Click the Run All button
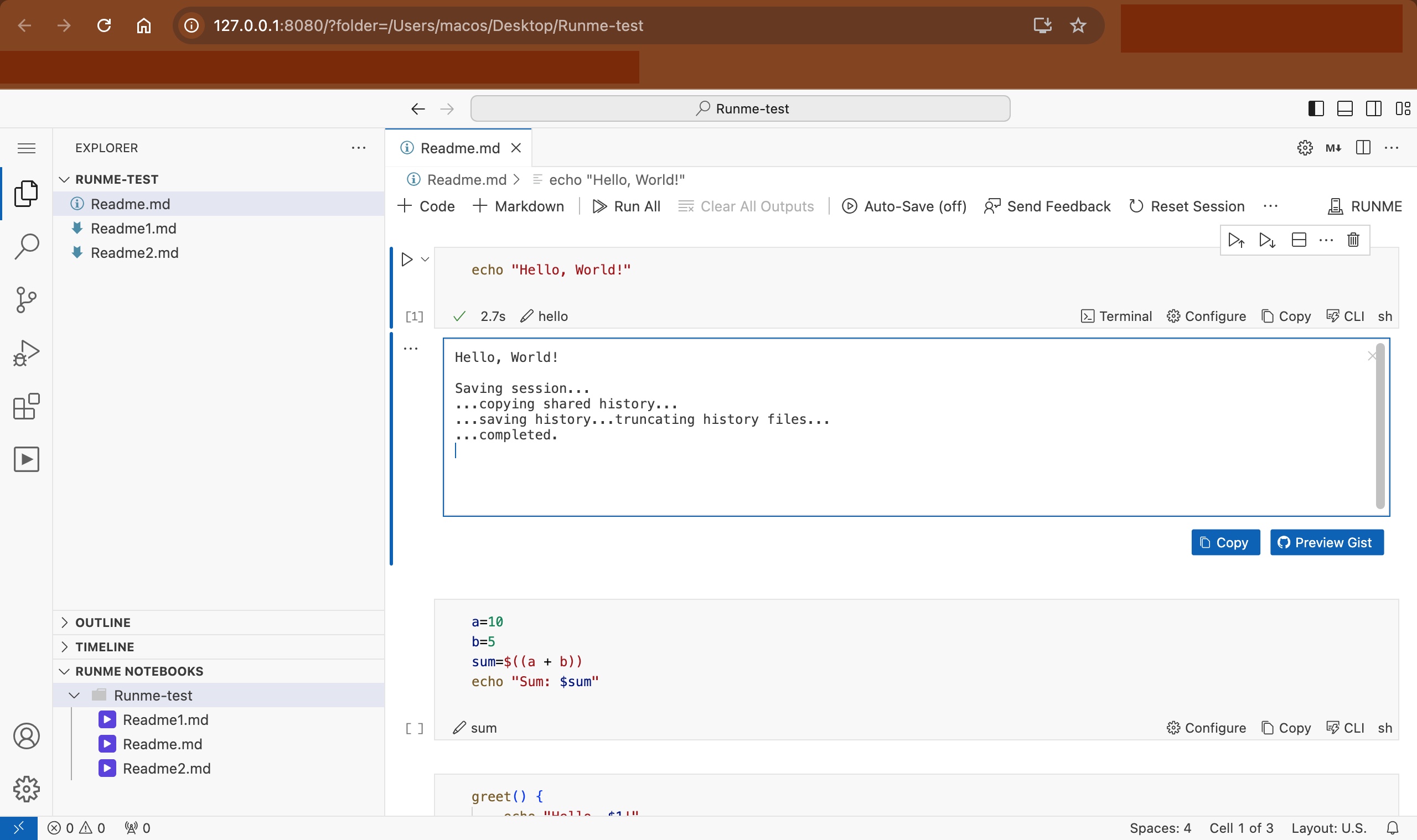Viewport: 1417px width, 840px height. 626,206
